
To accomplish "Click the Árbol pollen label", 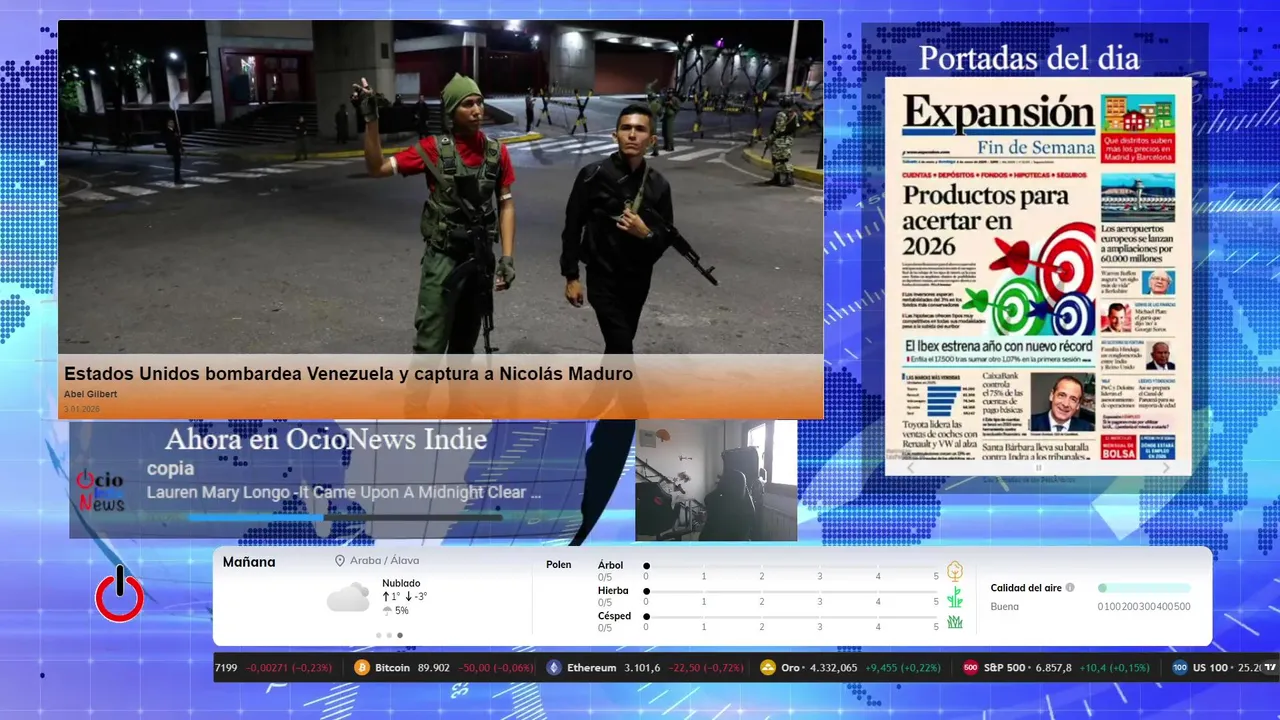I will pyautogui.click(x=610, y=565).
